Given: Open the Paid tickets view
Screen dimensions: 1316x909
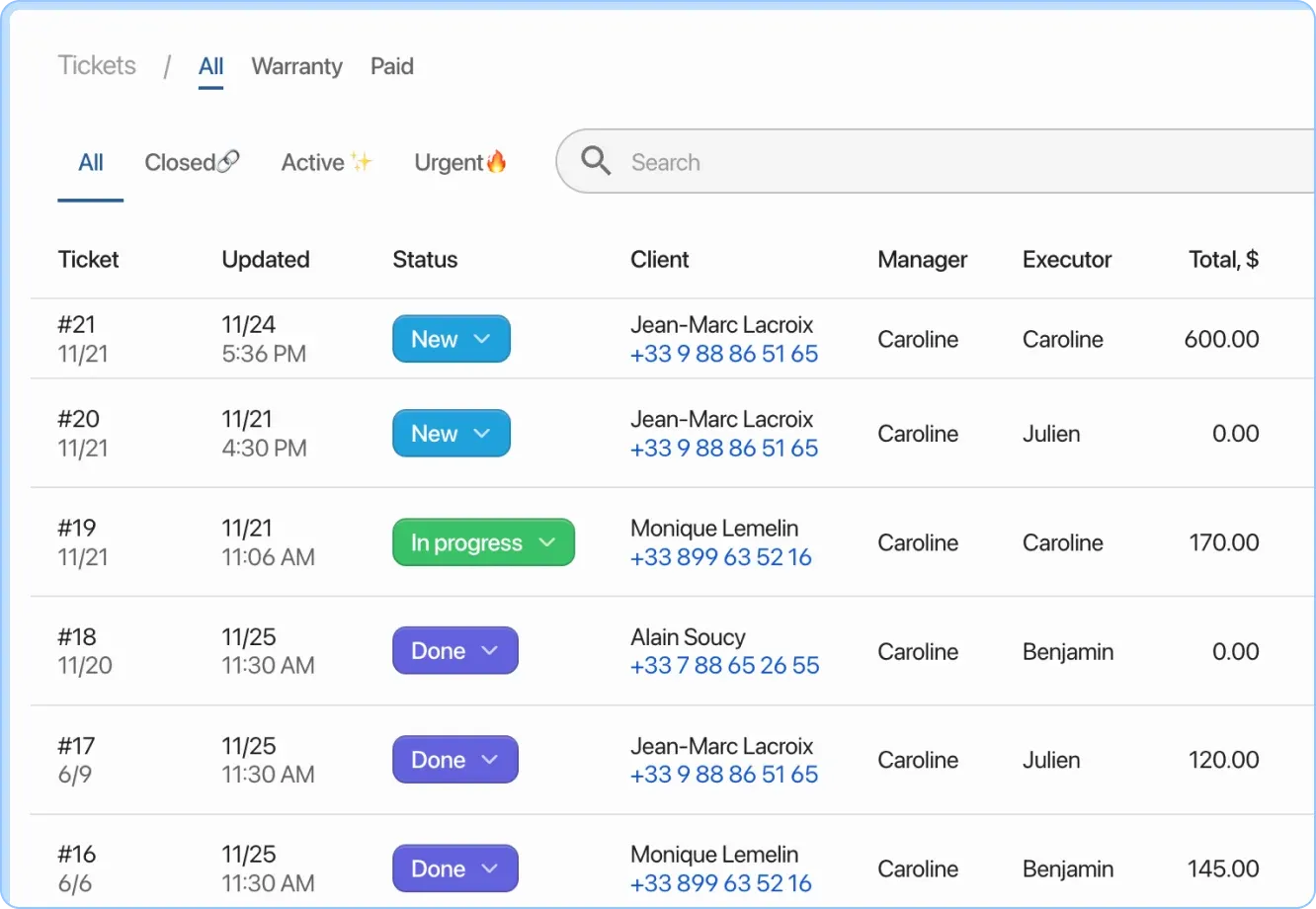Looking at the screenshot, I should (x=391, y=66).
